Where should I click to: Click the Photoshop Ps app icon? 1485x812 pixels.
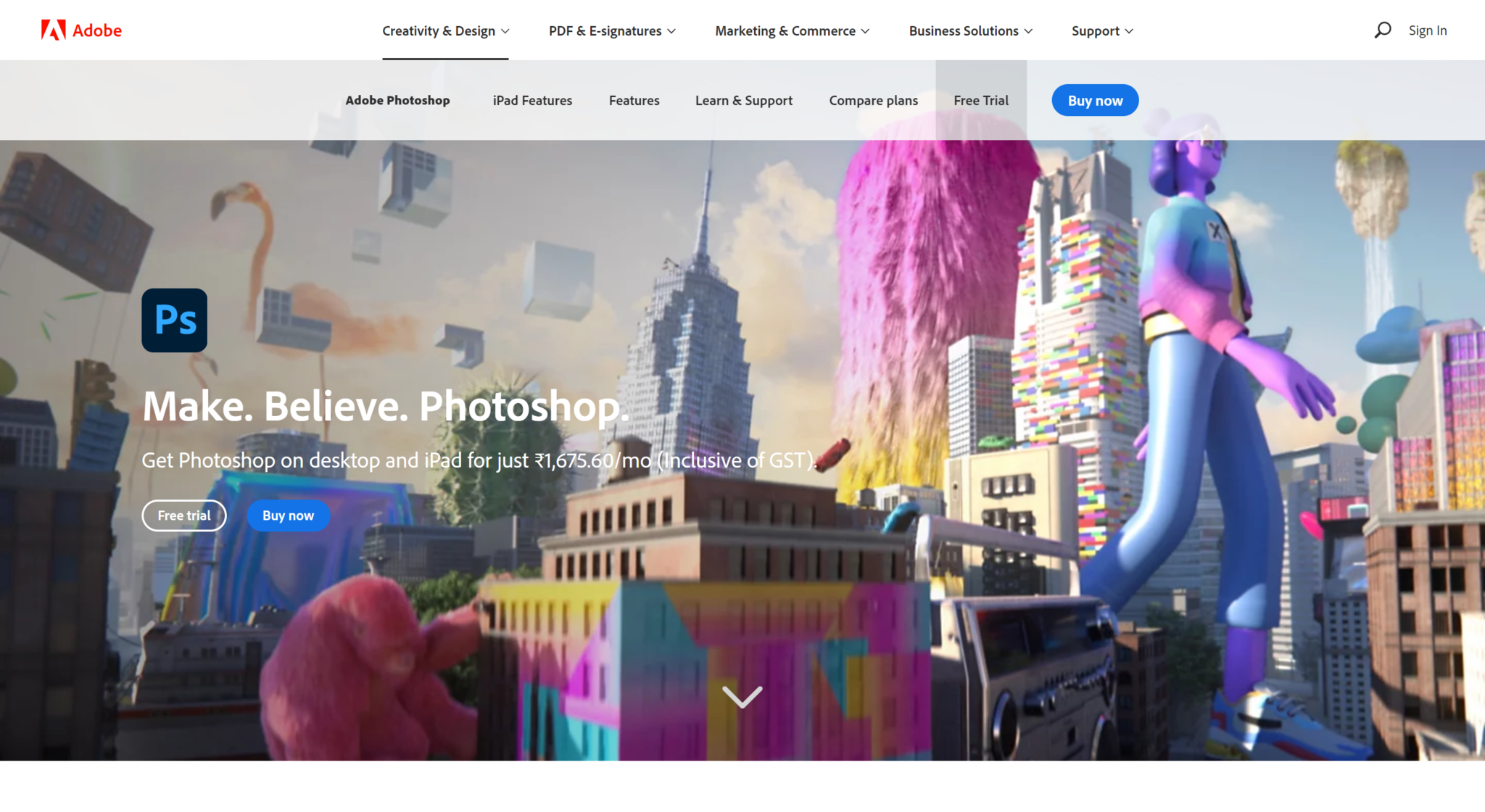click(174, 320)
